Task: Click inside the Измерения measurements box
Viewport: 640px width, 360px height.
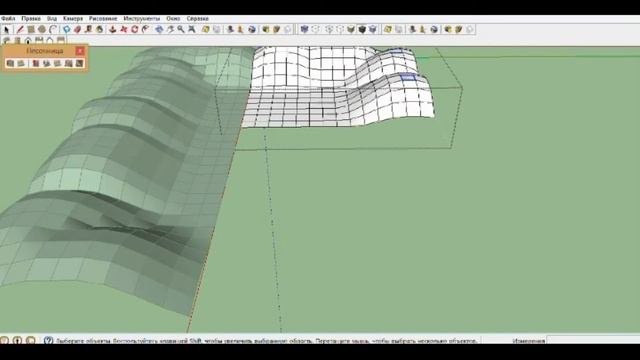Action: (x=593, y=340)
